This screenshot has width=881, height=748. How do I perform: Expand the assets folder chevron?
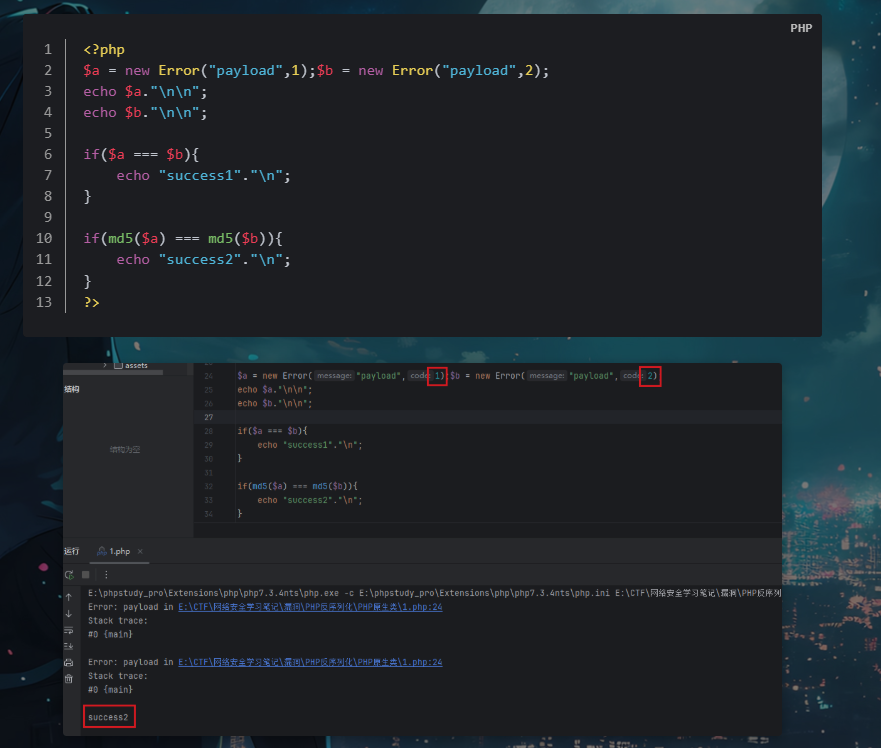(x=105, y=366)
